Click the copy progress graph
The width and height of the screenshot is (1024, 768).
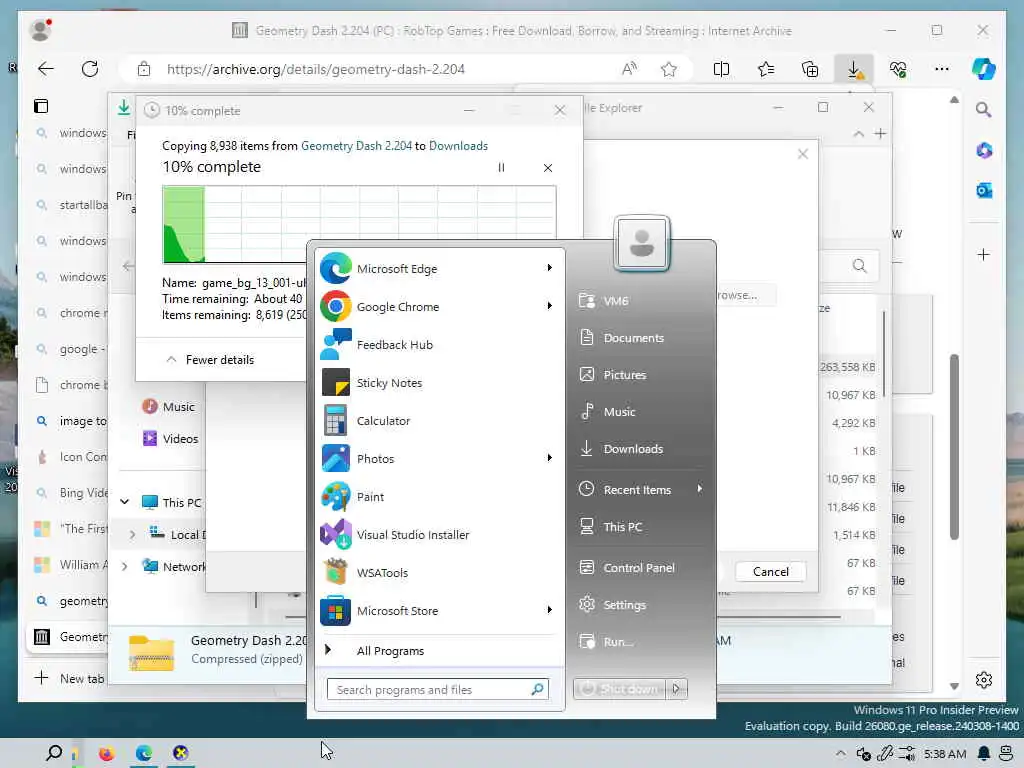359,224
